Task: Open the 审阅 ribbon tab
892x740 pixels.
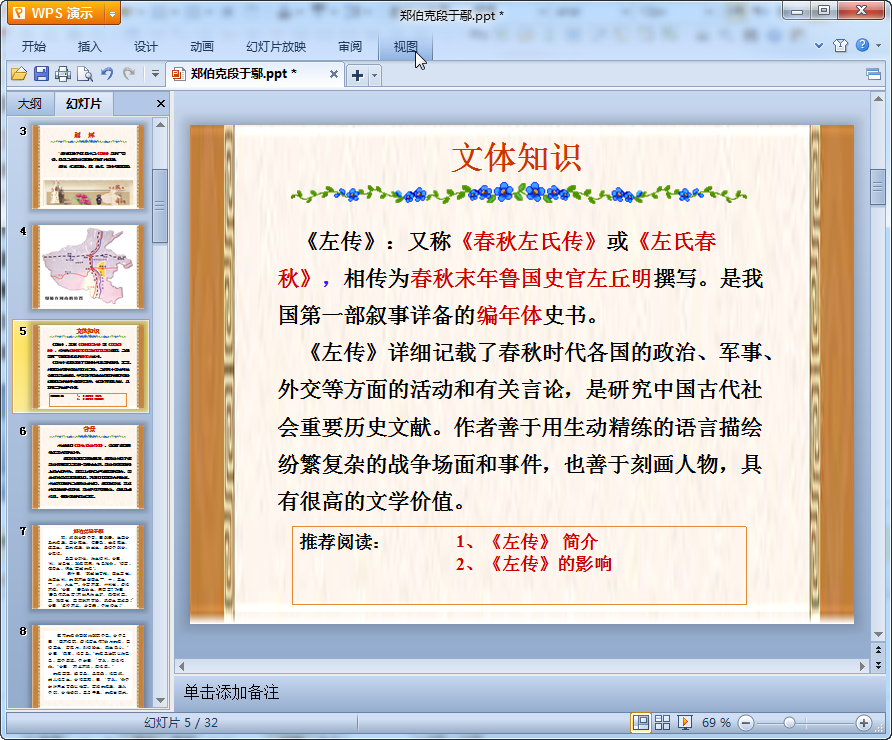Action: click(350, 47)
